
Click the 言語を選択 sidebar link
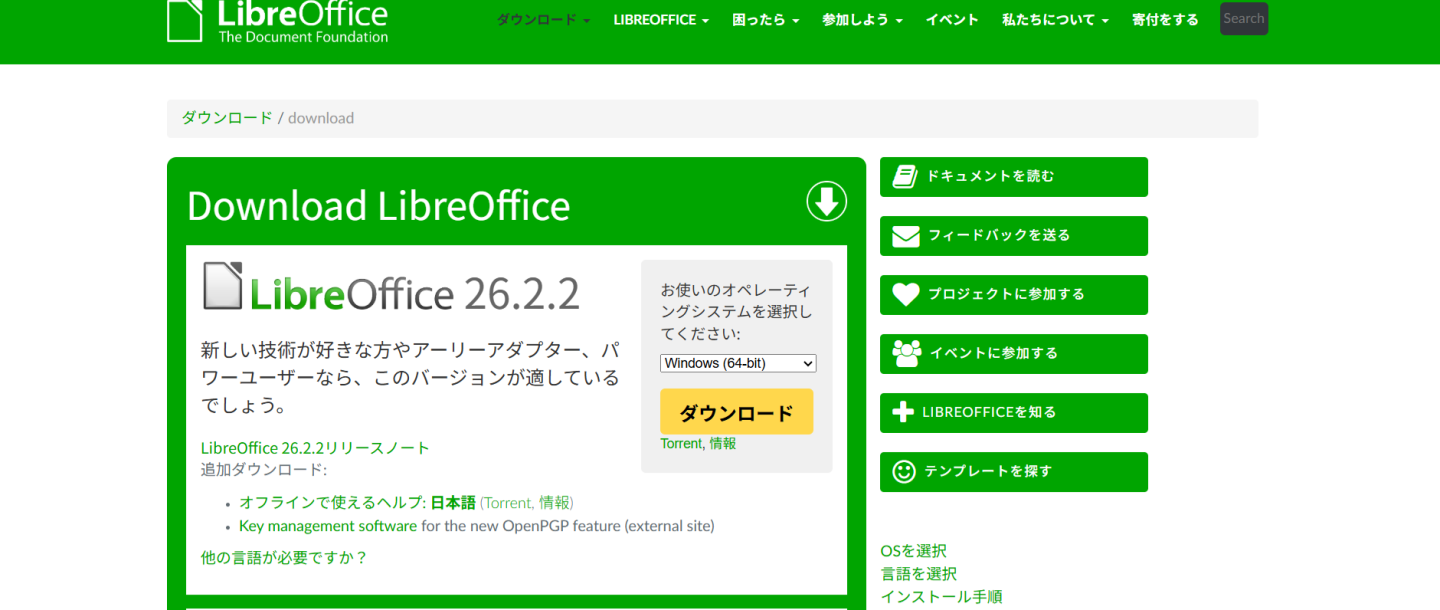point(918,574)
